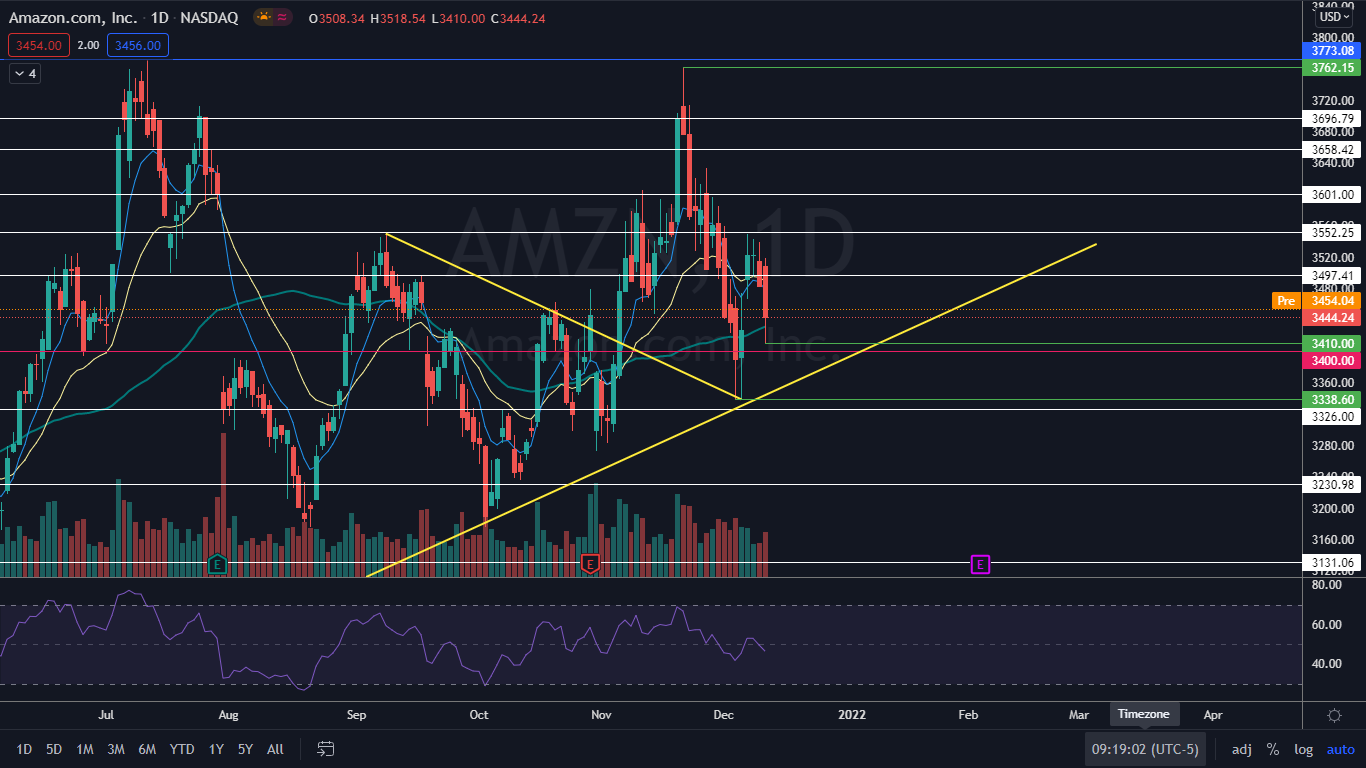
Task: Open chart settings gear icon
Action: 1334,715
